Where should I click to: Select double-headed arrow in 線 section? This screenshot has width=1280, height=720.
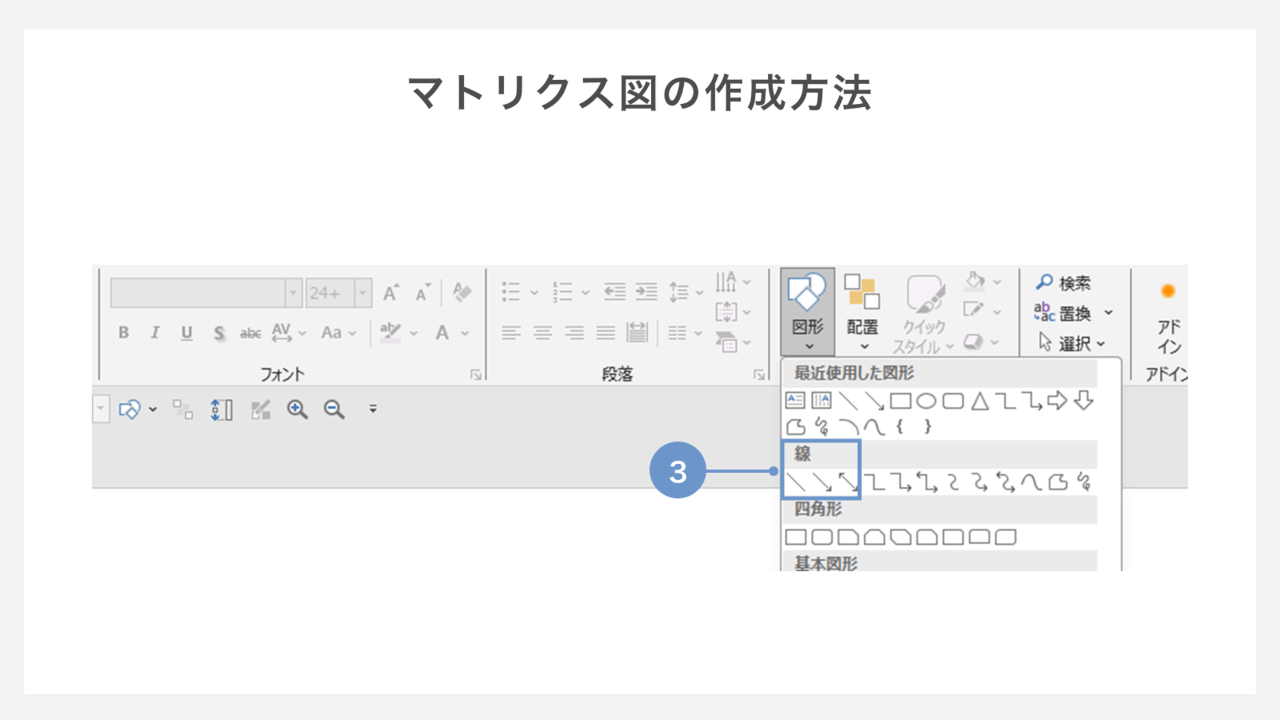coord(848,483)
